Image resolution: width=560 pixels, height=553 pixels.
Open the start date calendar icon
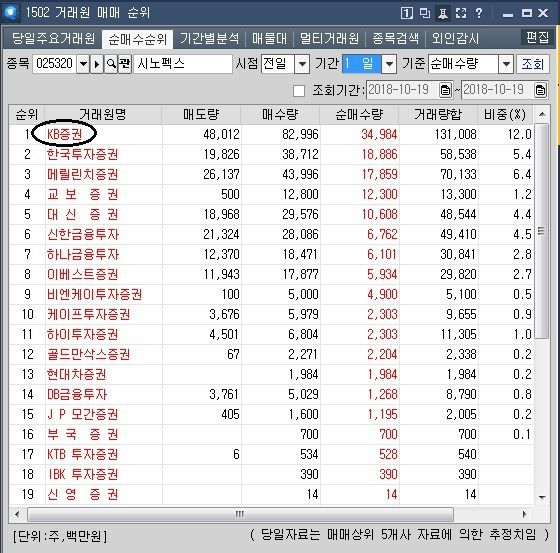tap(445, 90)
